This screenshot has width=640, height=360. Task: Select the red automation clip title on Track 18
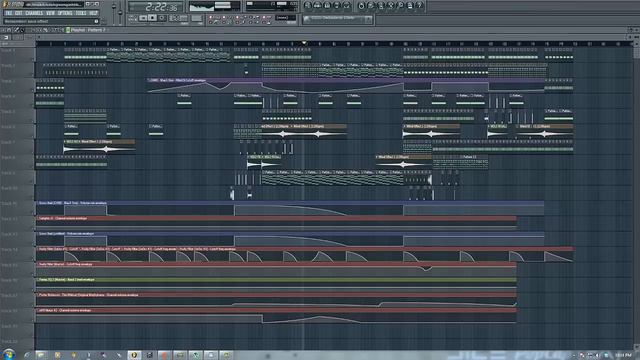pos(64,310)
